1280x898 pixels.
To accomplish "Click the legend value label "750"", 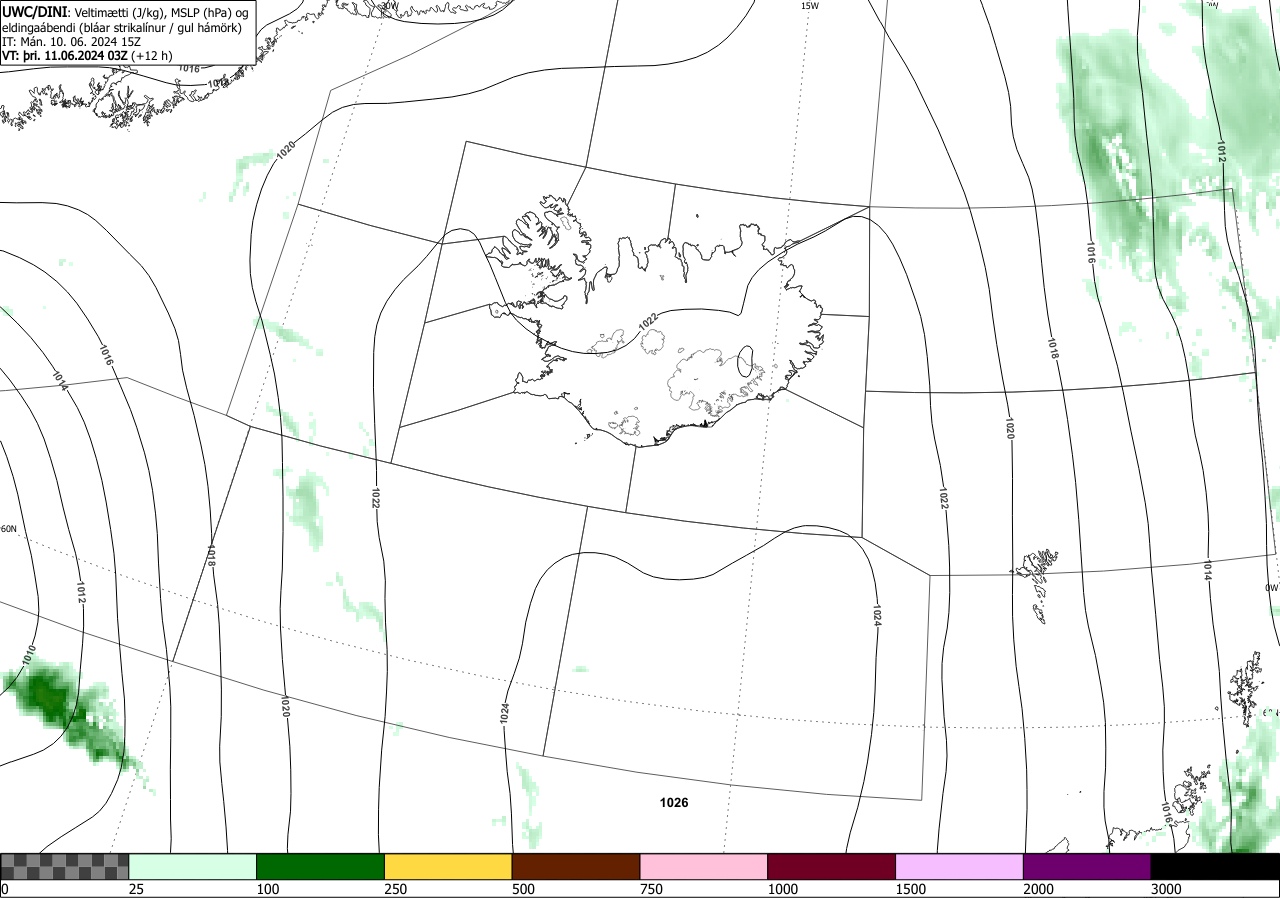I will 651,889.
